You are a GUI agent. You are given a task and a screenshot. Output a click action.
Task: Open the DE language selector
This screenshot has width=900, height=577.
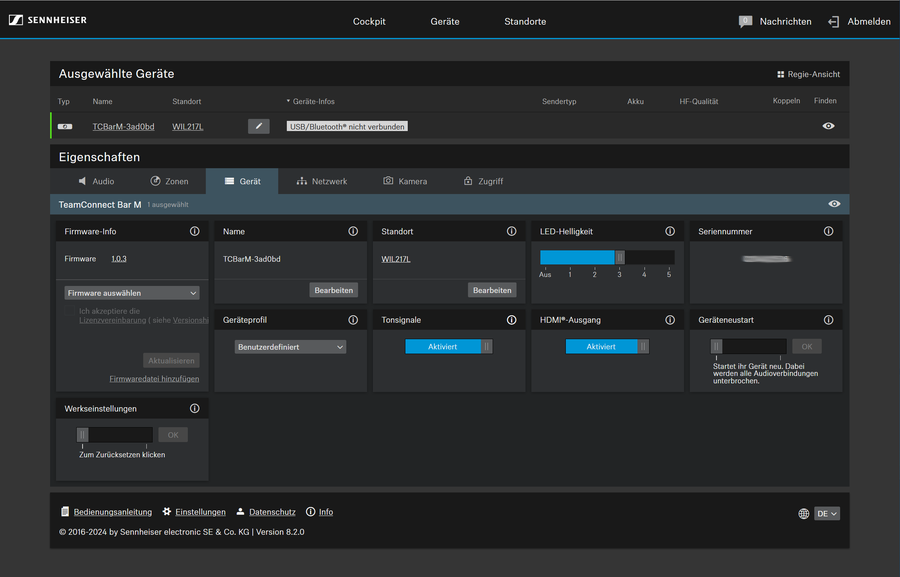coord(827,514)
